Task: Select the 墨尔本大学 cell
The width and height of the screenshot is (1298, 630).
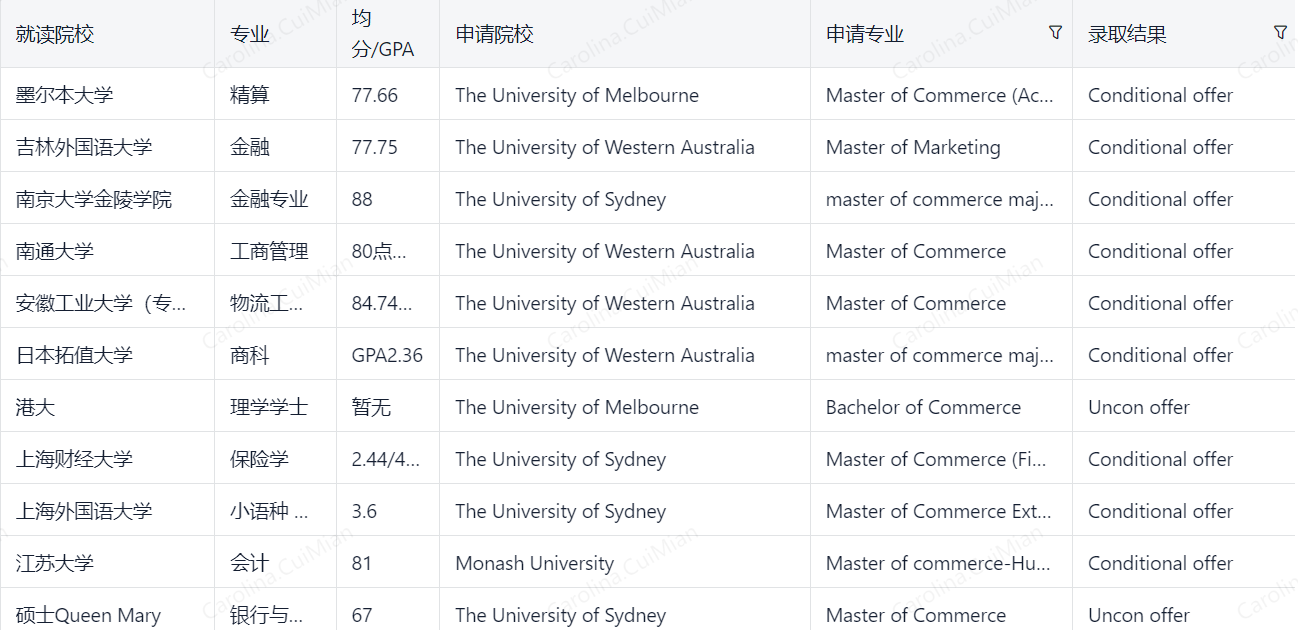Action: 65,95
